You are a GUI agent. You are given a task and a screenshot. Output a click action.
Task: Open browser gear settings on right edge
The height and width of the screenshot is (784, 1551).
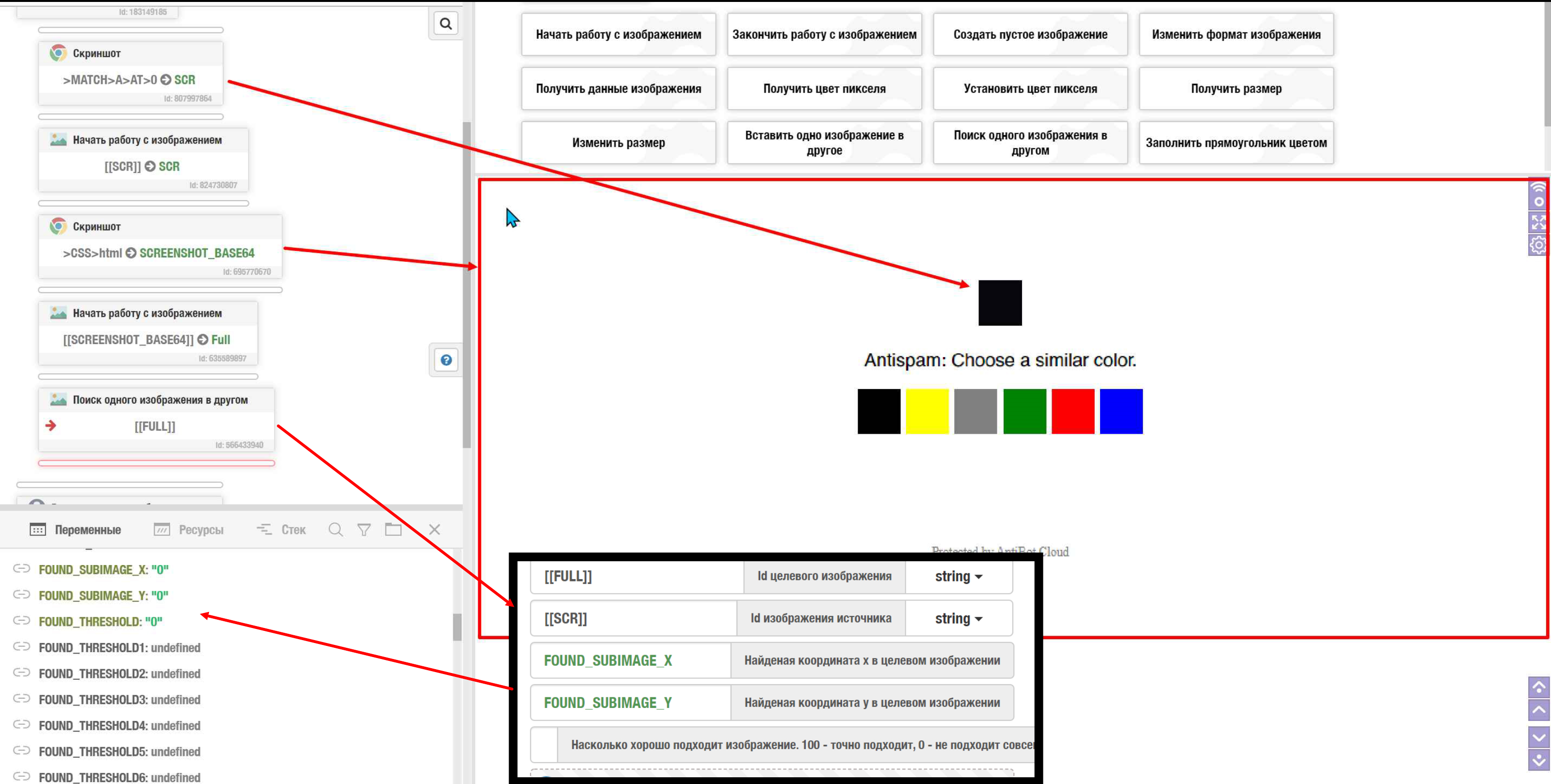click(1538, 245)
